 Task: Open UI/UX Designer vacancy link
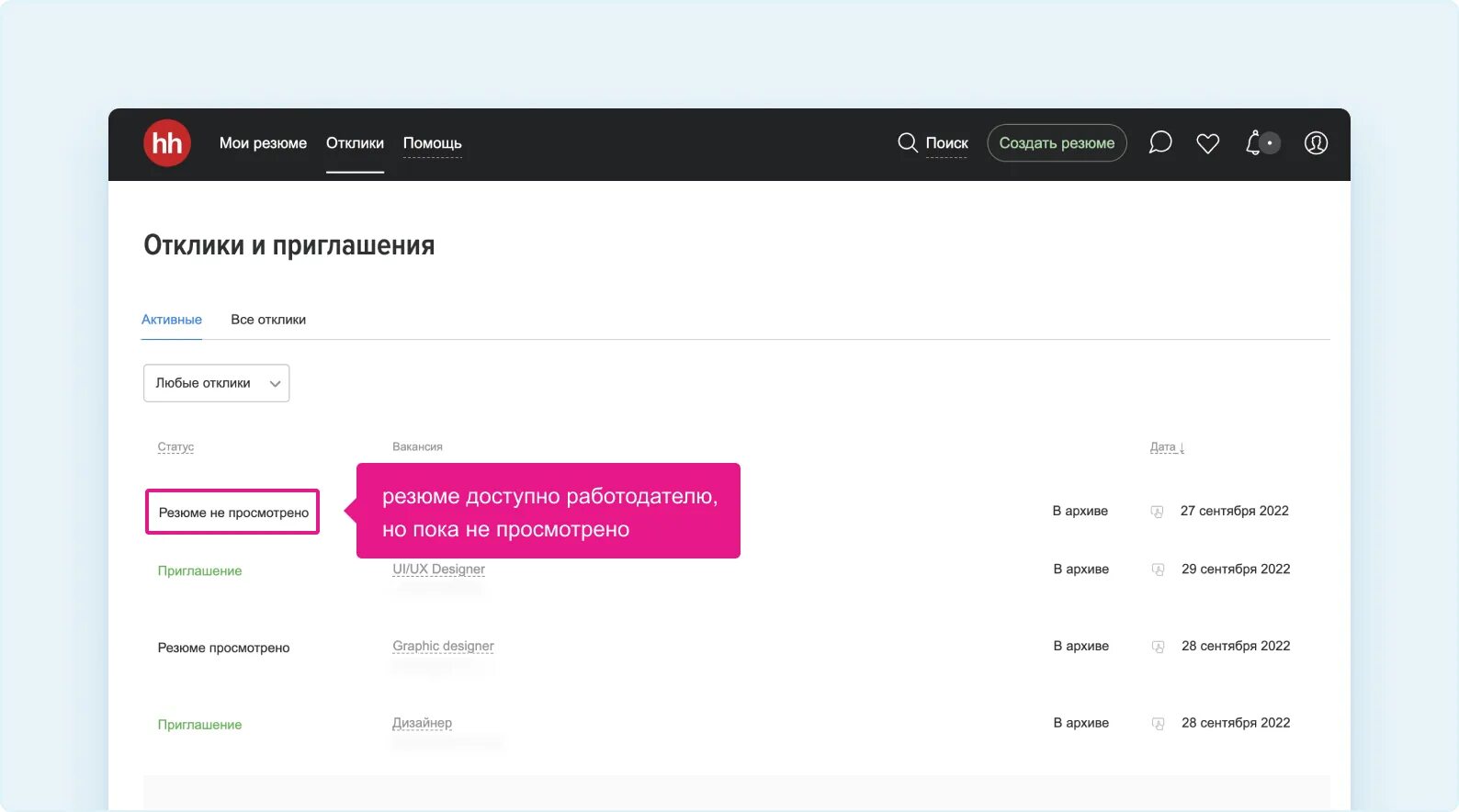438,570
